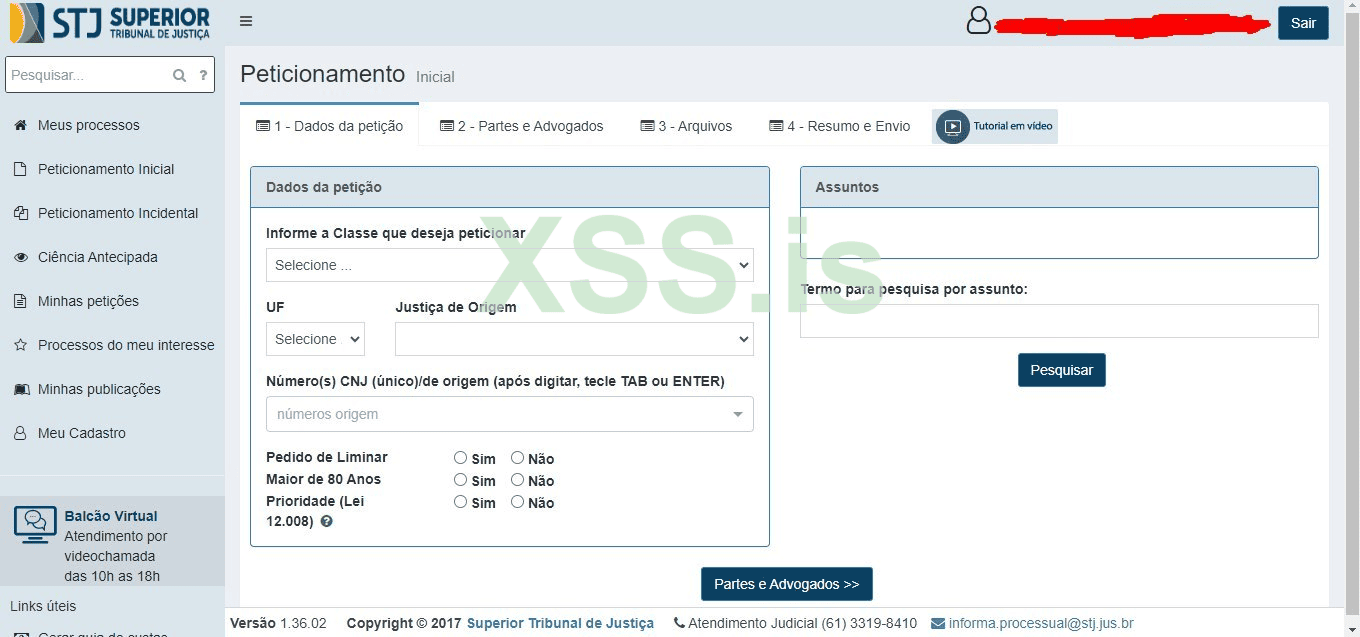Click the envelope icon in the footer

(938, 623)
